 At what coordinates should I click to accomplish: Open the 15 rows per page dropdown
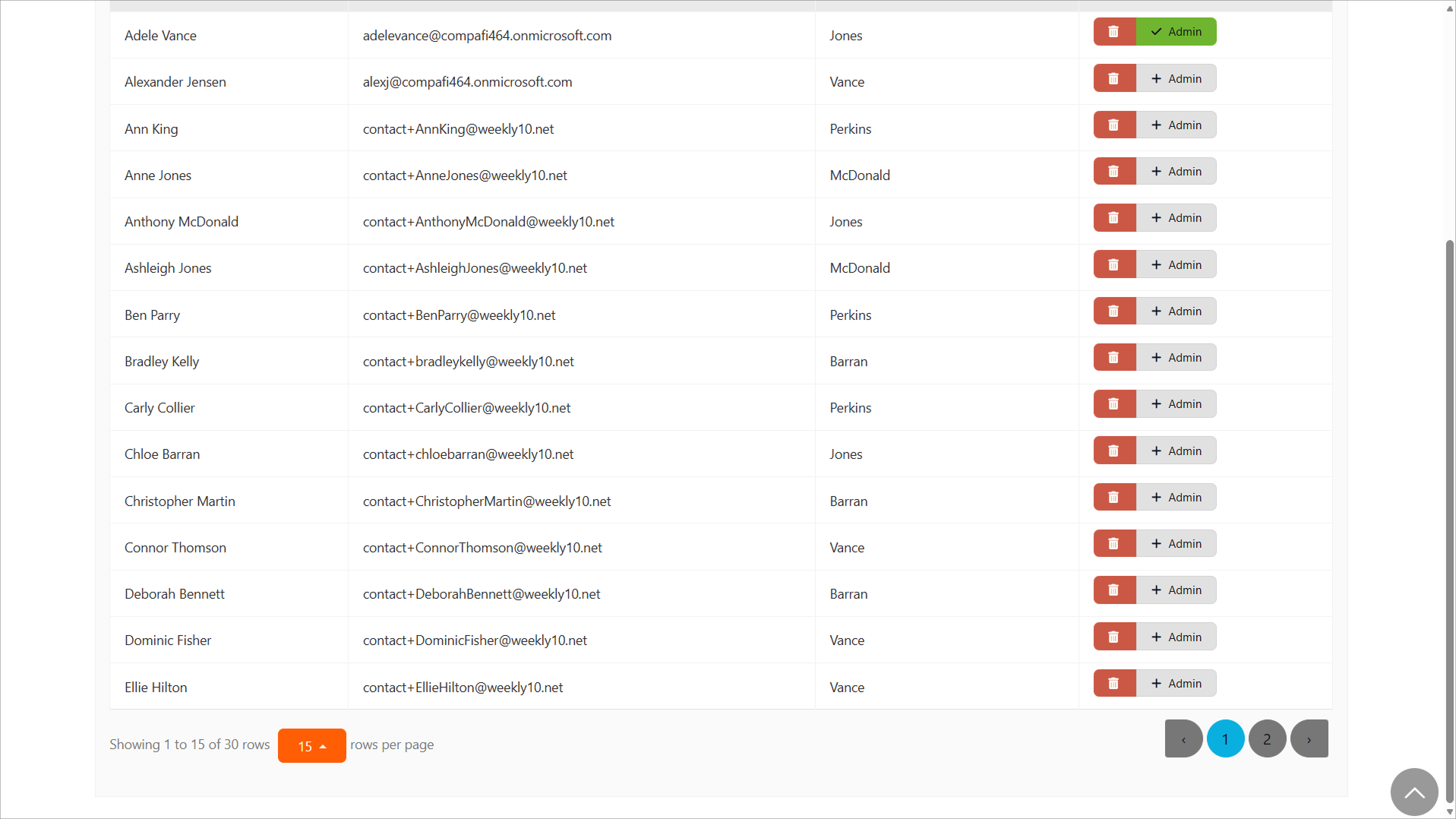[311, 745]
